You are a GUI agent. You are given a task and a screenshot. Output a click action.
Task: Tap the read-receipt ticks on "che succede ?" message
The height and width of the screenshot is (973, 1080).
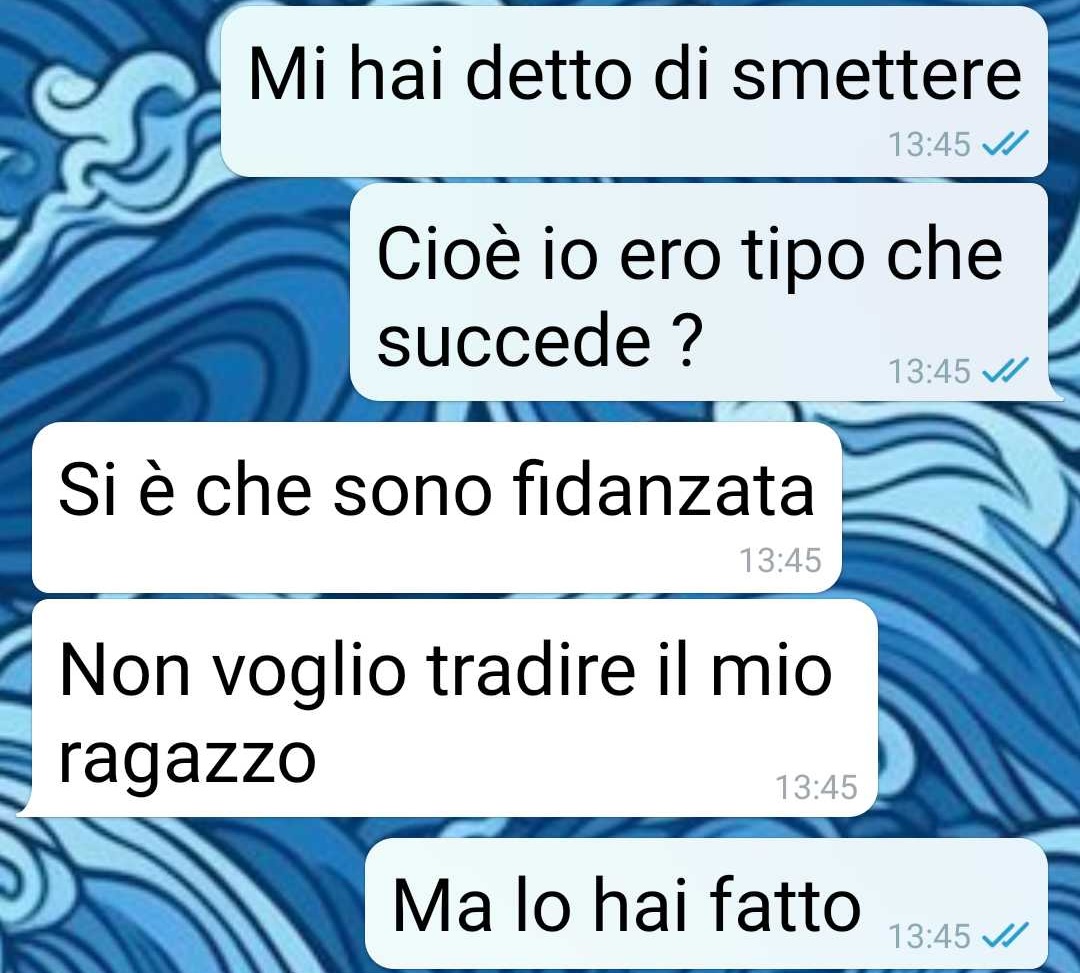click(1005, 370)
